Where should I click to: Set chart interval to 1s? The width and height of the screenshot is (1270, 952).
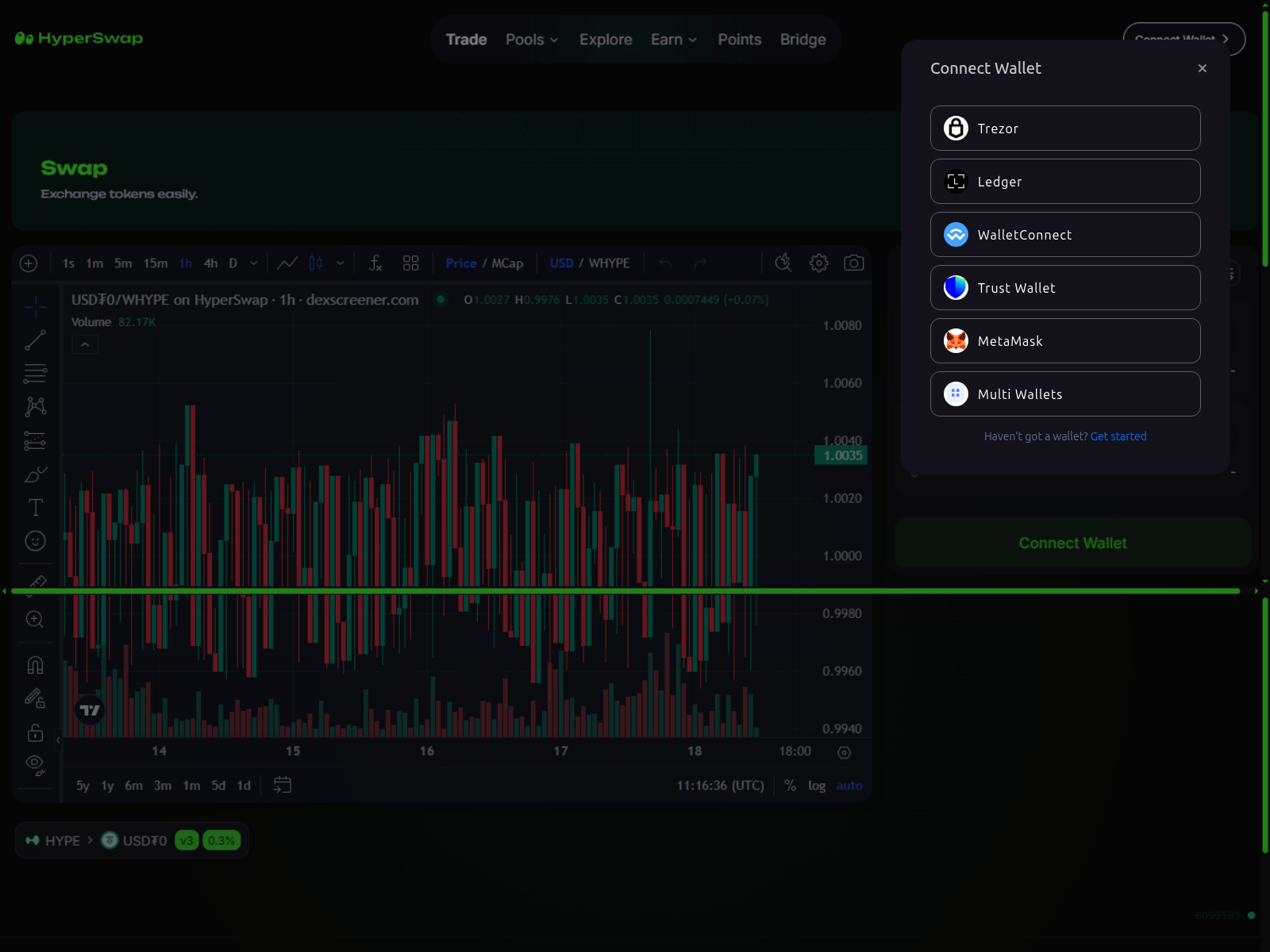pyautogui.click(x=69, y=263)
